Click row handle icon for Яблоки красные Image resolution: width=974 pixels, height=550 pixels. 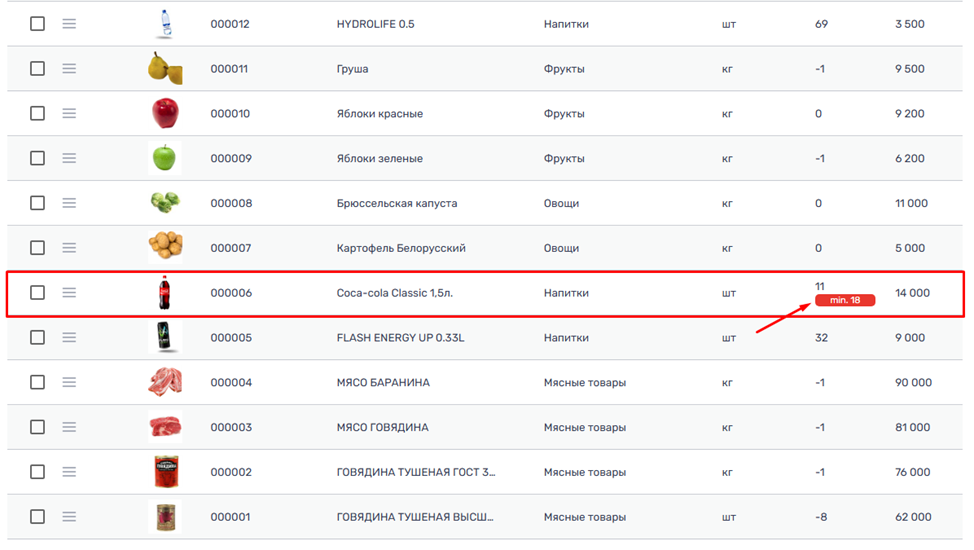[69, 114]
